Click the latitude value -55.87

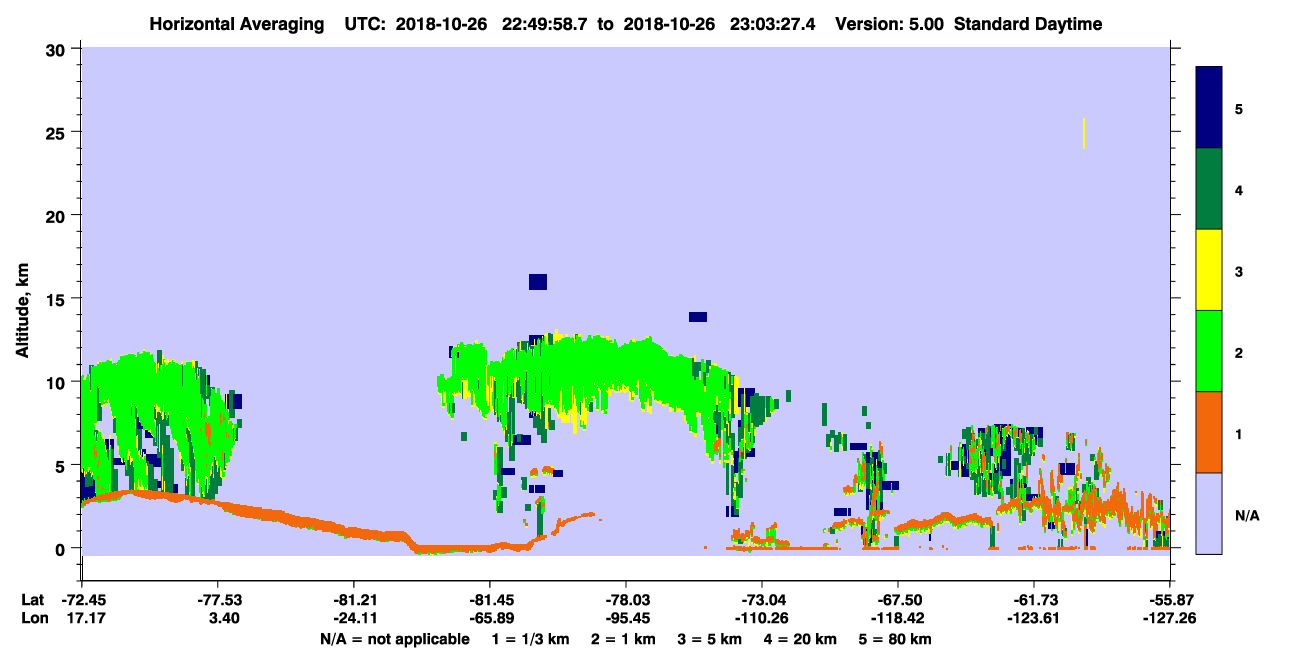click(x=1170, y=600)
